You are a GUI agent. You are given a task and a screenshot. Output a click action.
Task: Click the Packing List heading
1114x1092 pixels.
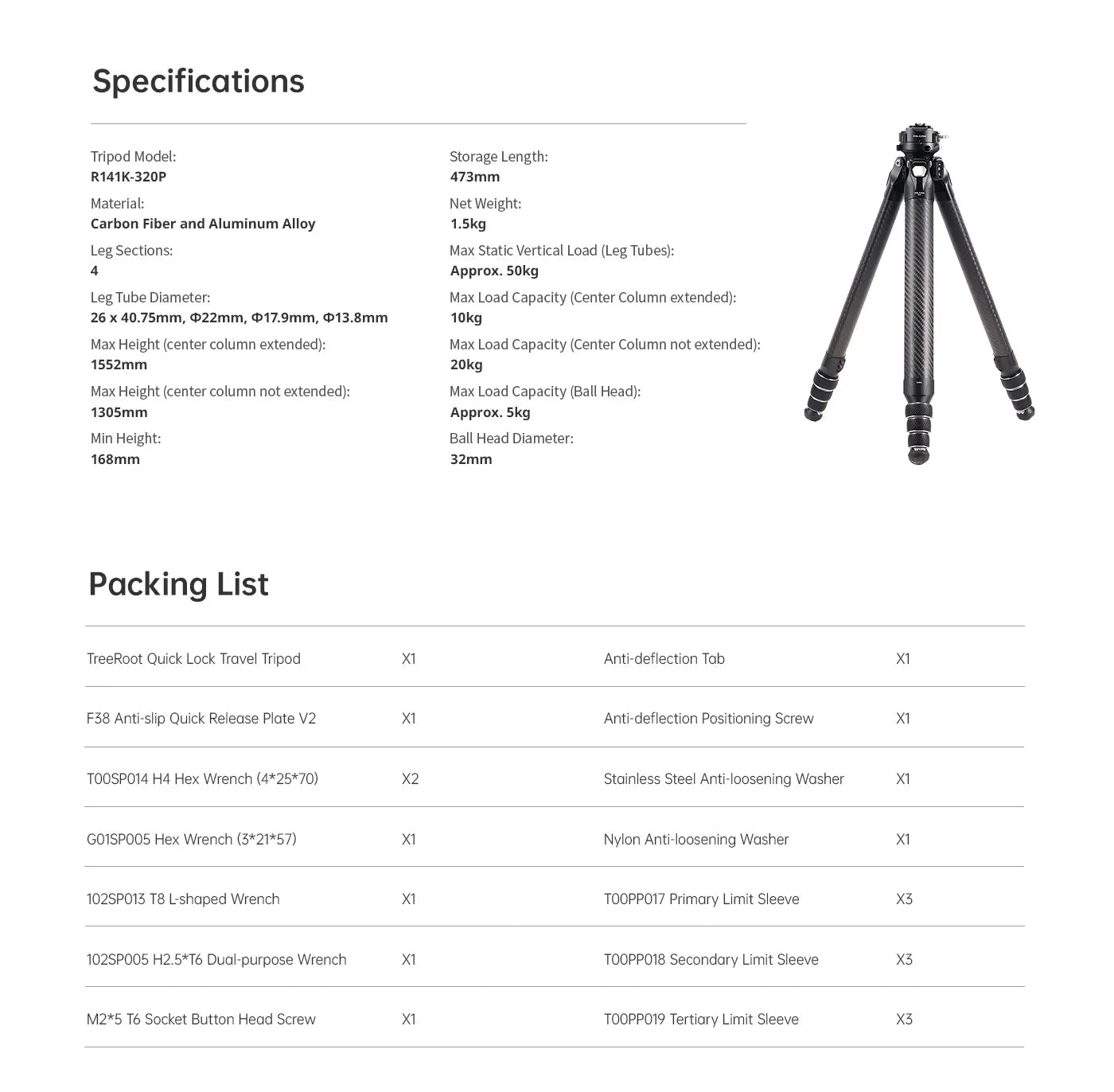(x=178, y=584)
